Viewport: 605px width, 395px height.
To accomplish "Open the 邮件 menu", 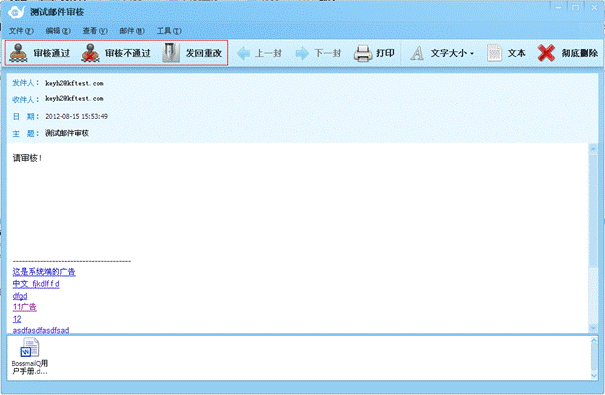I will click(x=132, y=31).
